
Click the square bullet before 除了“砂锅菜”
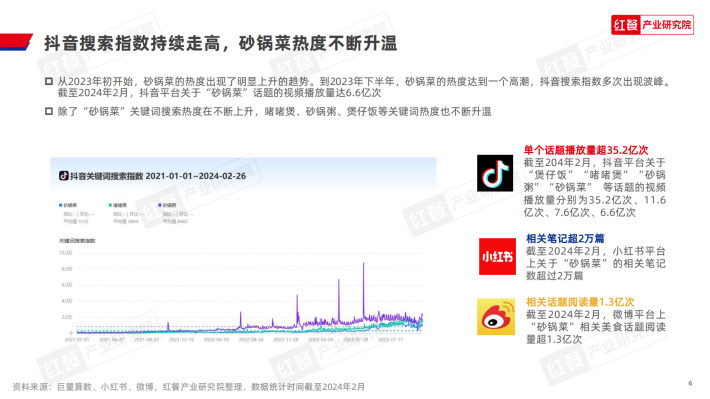[49, 111]
